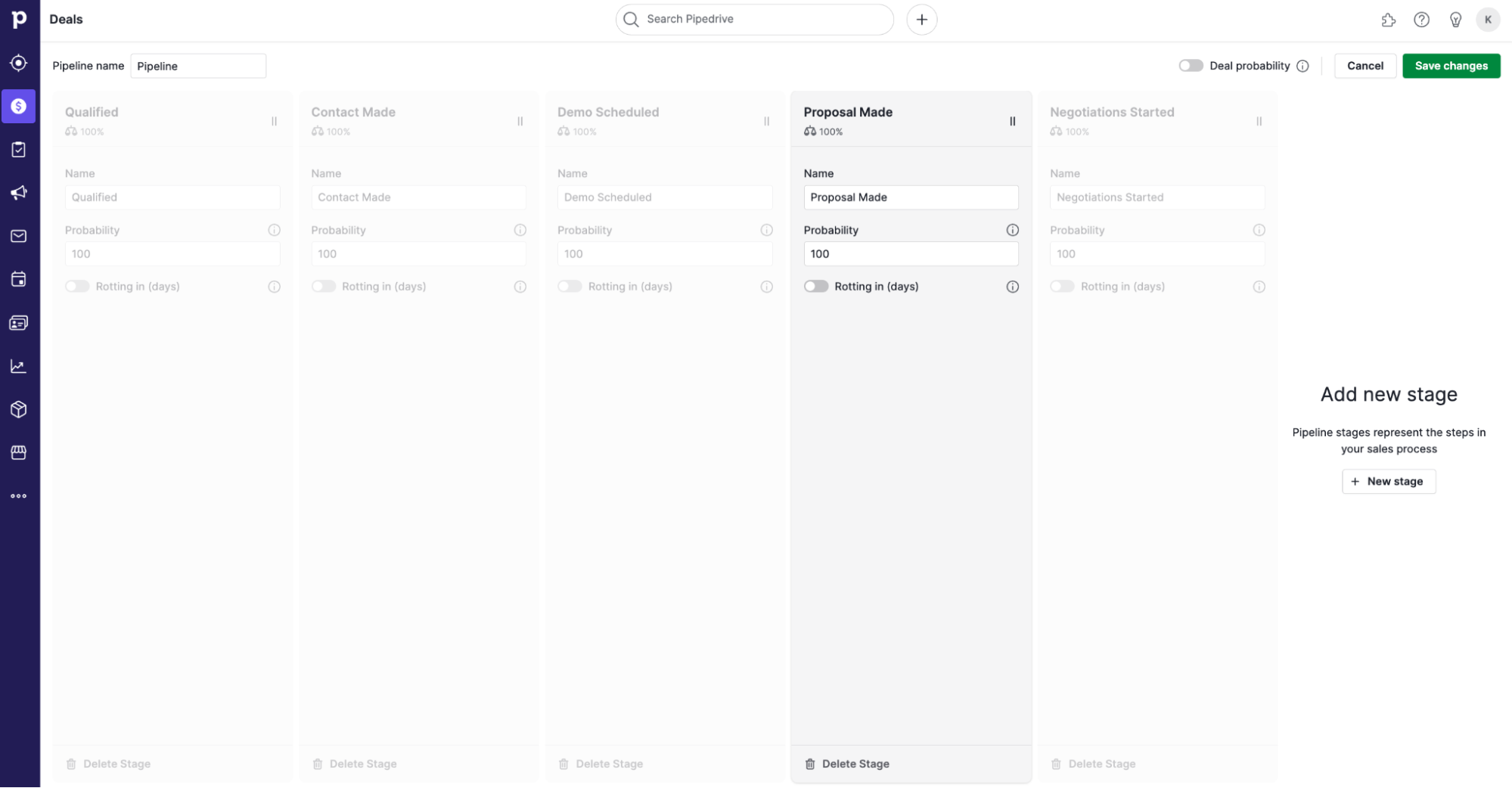Click the Save changes button
Screen dimensions: 1512x788
click(1451, 66)
